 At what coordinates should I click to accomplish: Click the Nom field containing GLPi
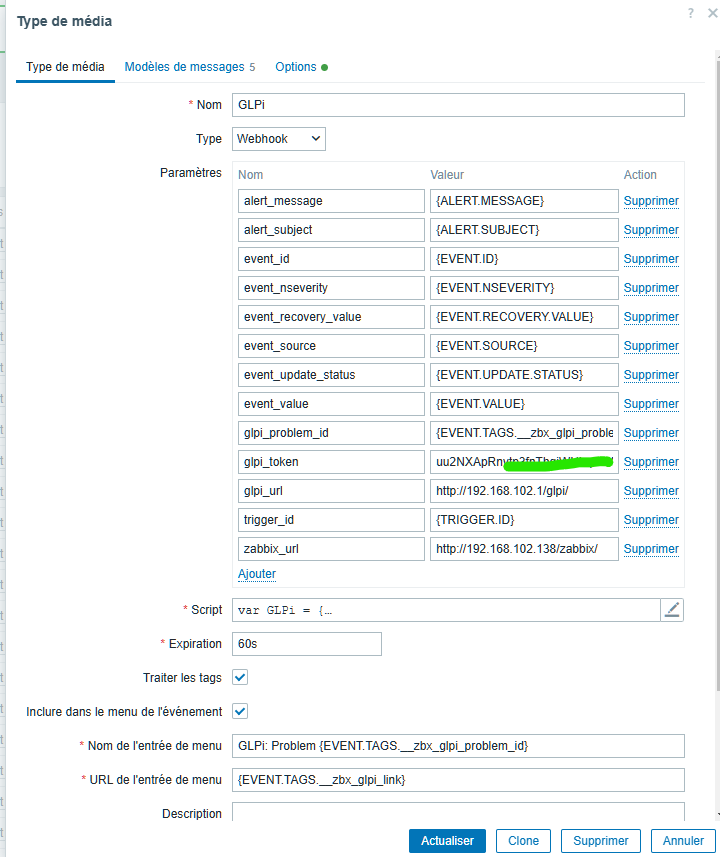(x=458, y=105)
